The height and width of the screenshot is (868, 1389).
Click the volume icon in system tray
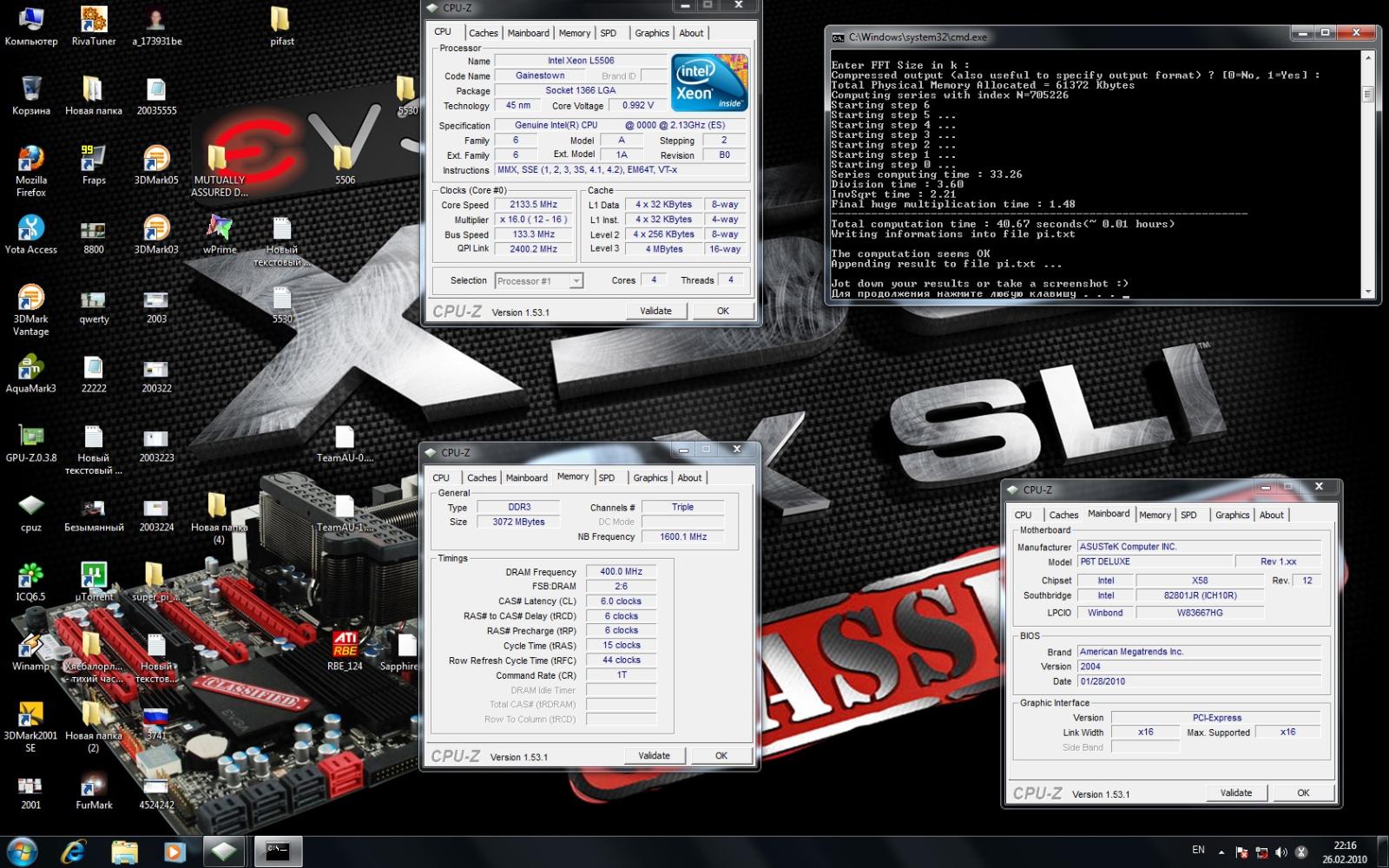(1281, 852)
